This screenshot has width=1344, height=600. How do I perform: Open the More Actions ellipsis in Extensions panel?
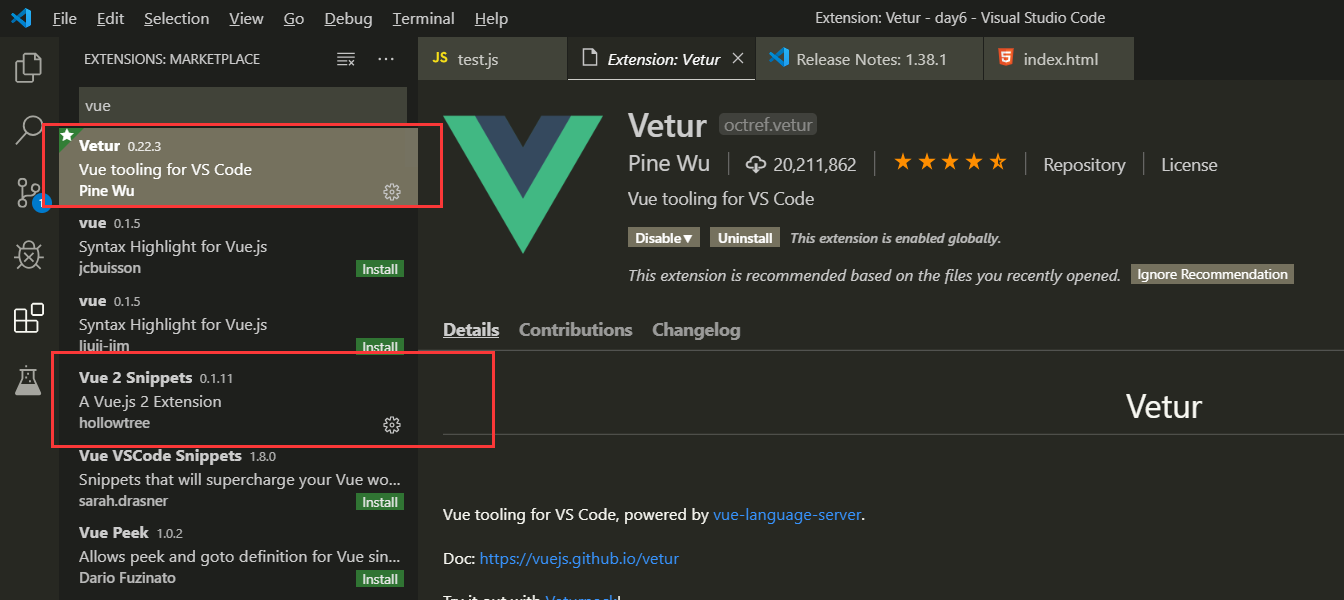tap(387, 59)
